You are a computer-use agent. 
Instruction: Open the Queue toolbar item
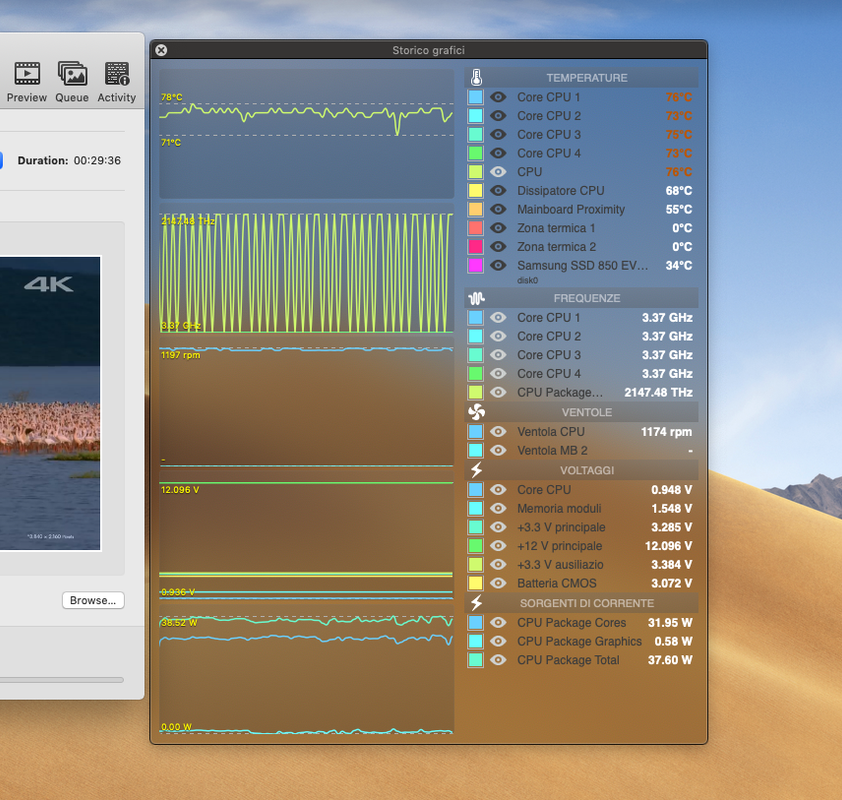[72, 82]
